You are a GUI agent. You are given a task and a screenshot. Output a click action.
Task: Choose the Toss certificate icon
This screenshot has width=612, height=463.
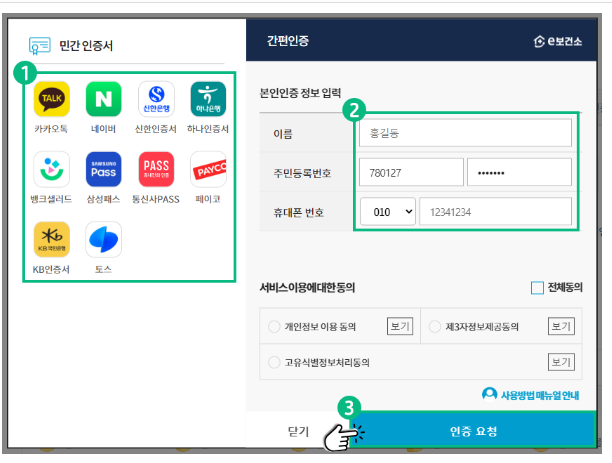point(103,240)
